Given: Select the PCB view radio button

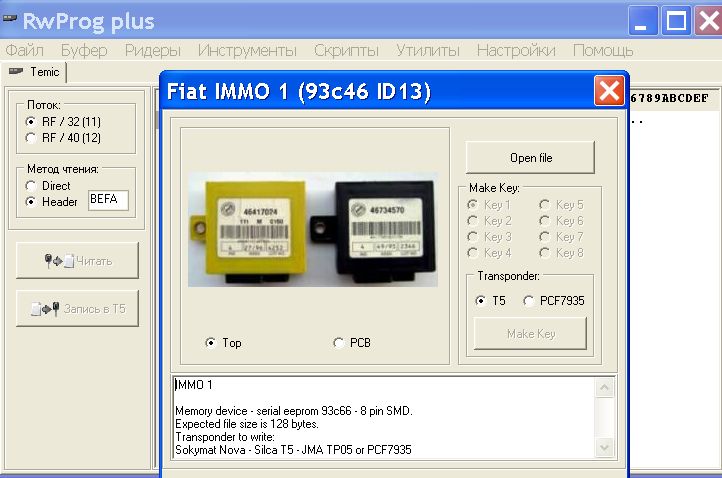Looking at the screenshot, I should point(351,343).
